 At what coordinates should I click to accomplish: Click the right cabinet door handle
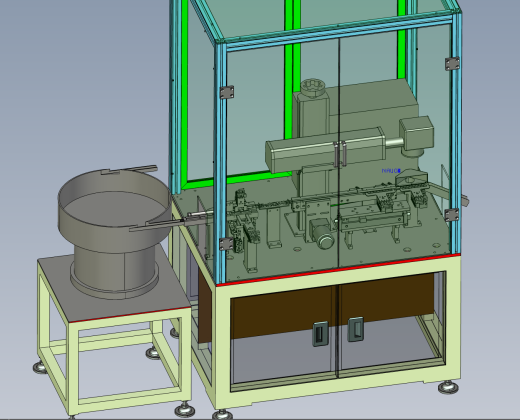[x=355, y=329]
